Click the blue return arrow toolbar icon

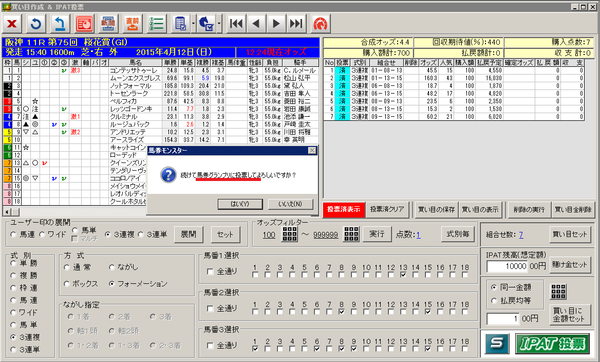pyautogui.click(x=60, y=24)
